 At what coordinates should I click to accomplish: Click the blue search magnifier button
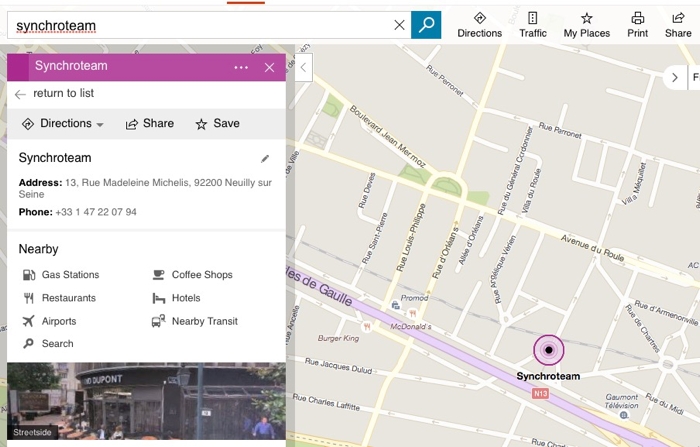[426, 25]
